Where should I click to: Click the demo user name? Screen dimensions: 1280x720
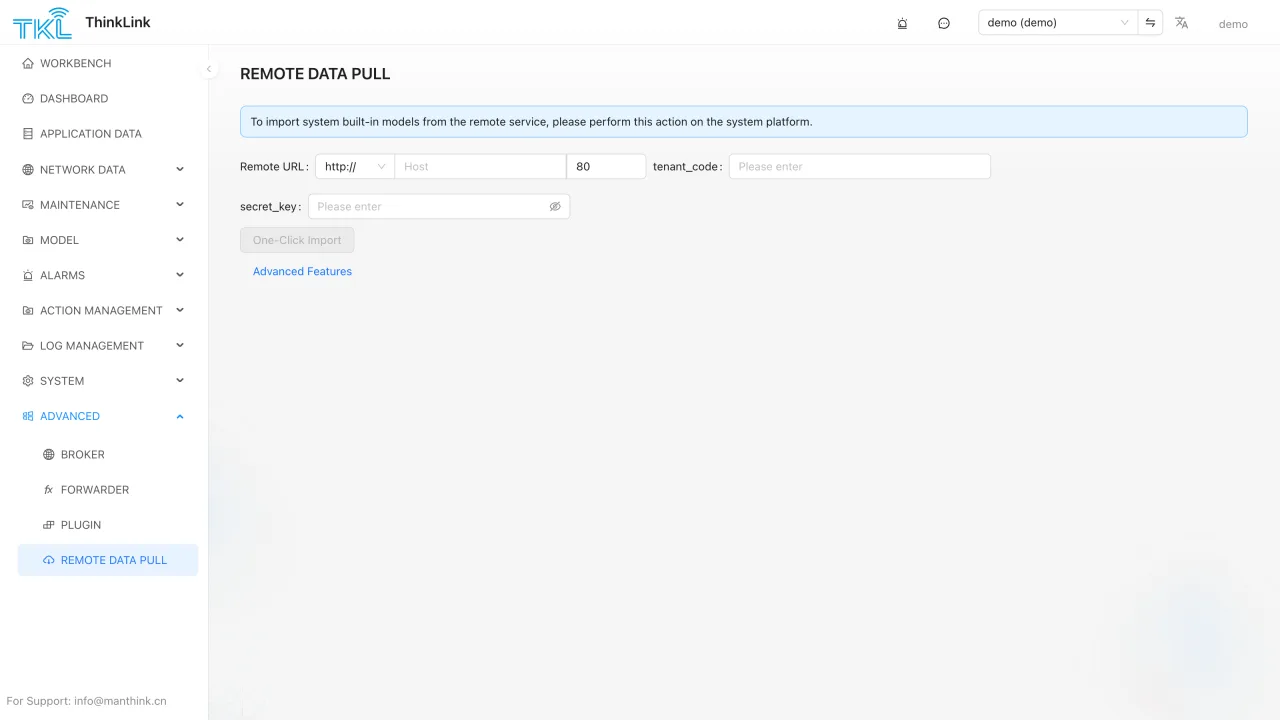[x=1233, y=24]
